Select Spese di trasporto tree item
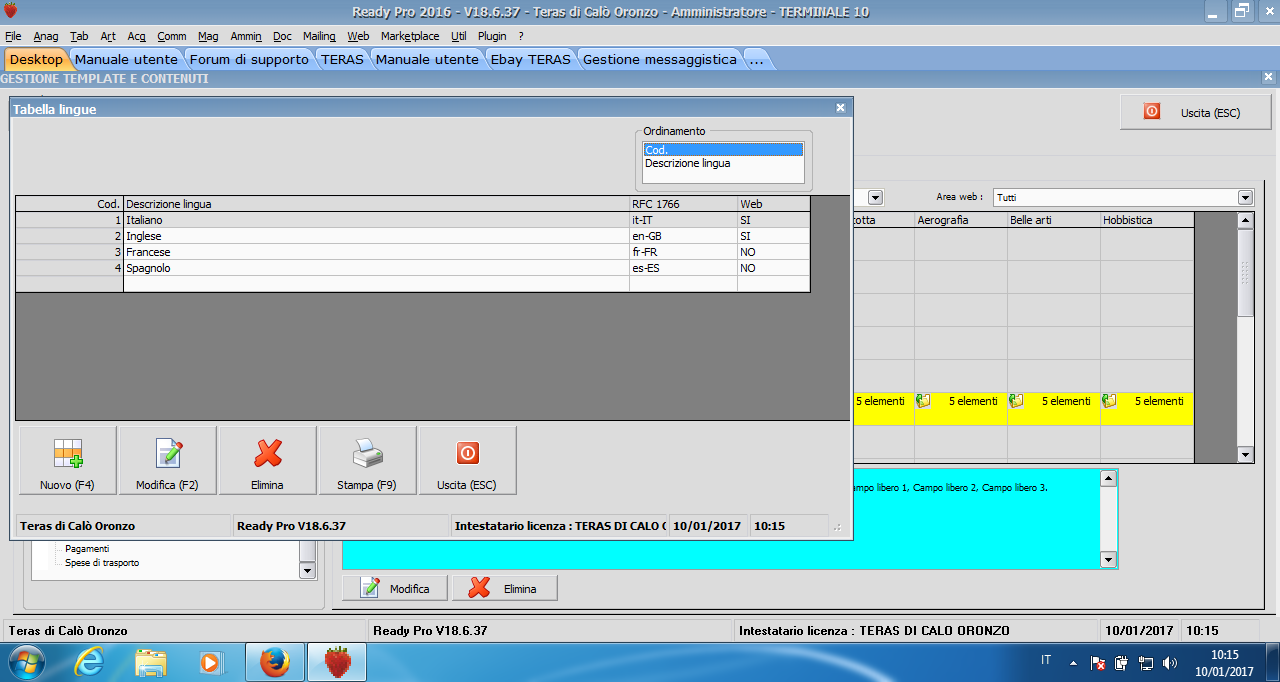This screenshot has width=1280, height=682. click(102, 563)
